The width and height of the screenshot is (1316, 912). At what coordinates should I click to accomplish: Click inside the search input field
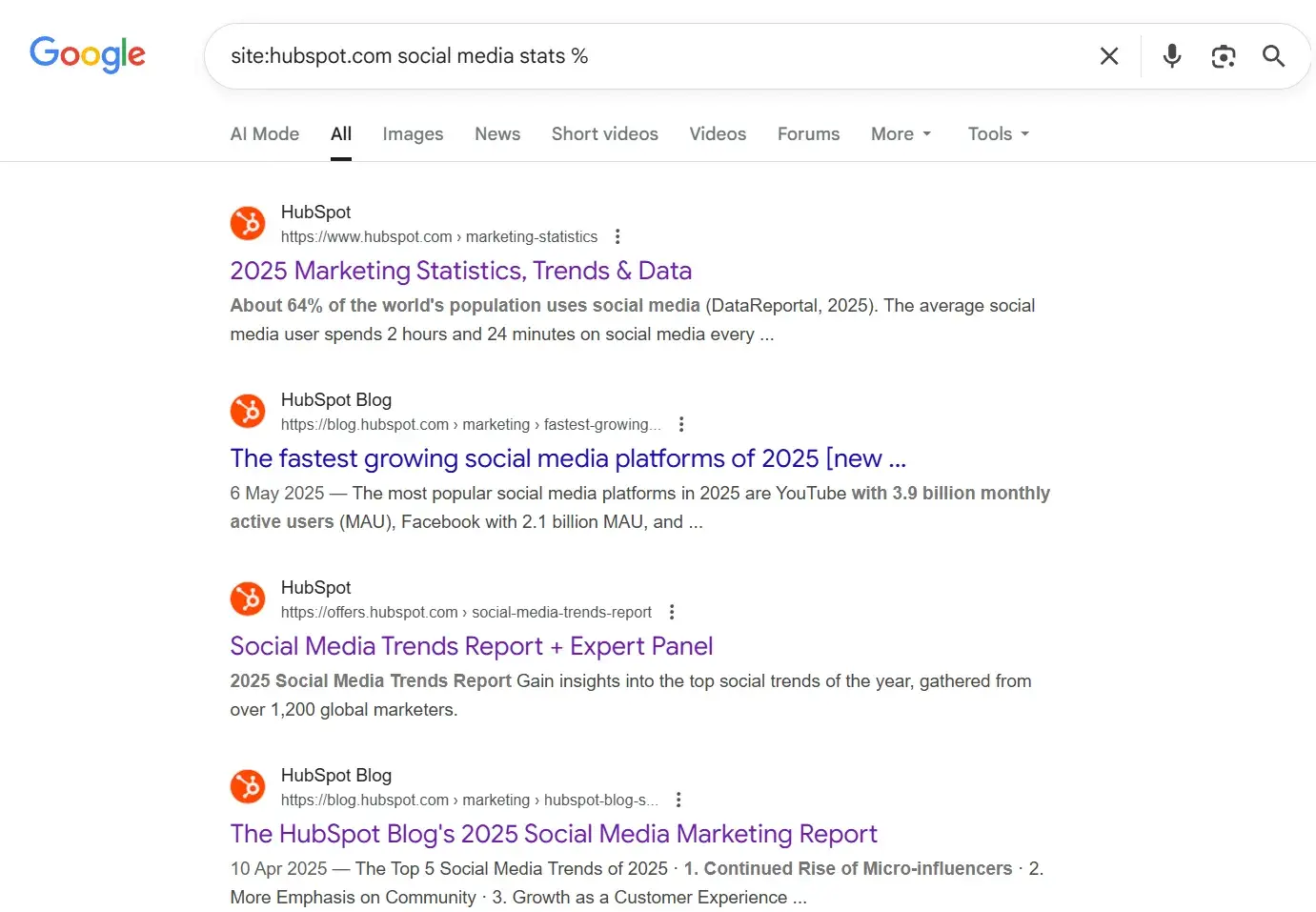572,55
